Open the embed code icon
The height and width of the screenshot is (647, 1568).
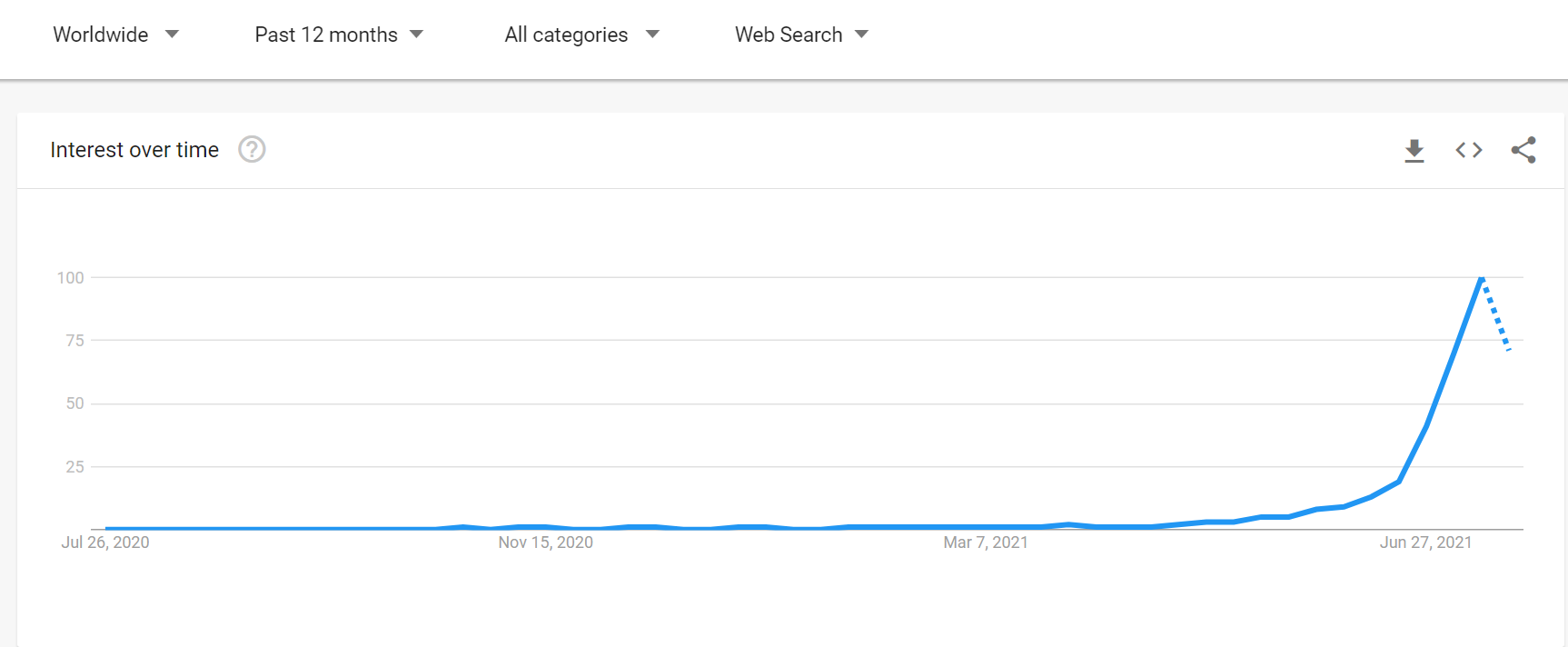coord(1468,150)
